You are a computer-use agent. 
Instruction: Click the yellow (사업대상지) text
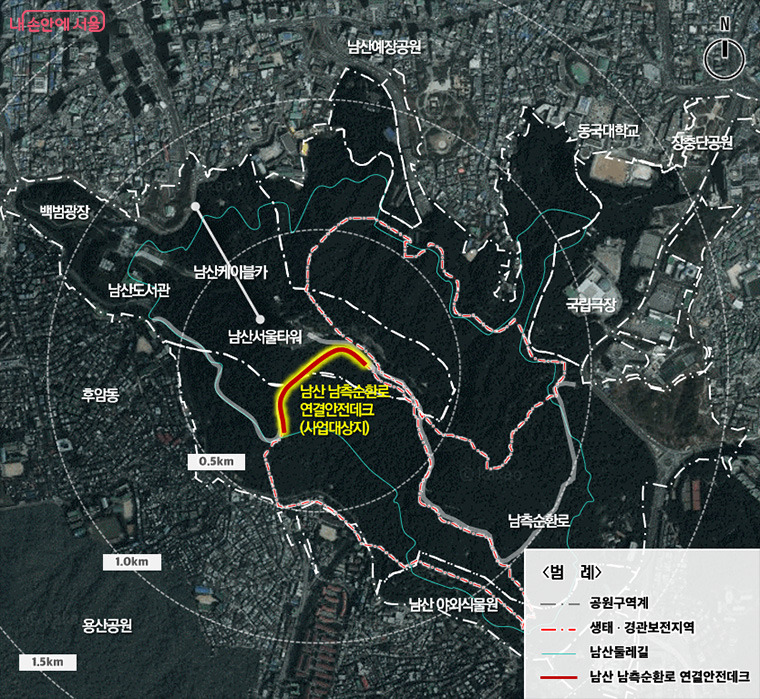(334, 428)
